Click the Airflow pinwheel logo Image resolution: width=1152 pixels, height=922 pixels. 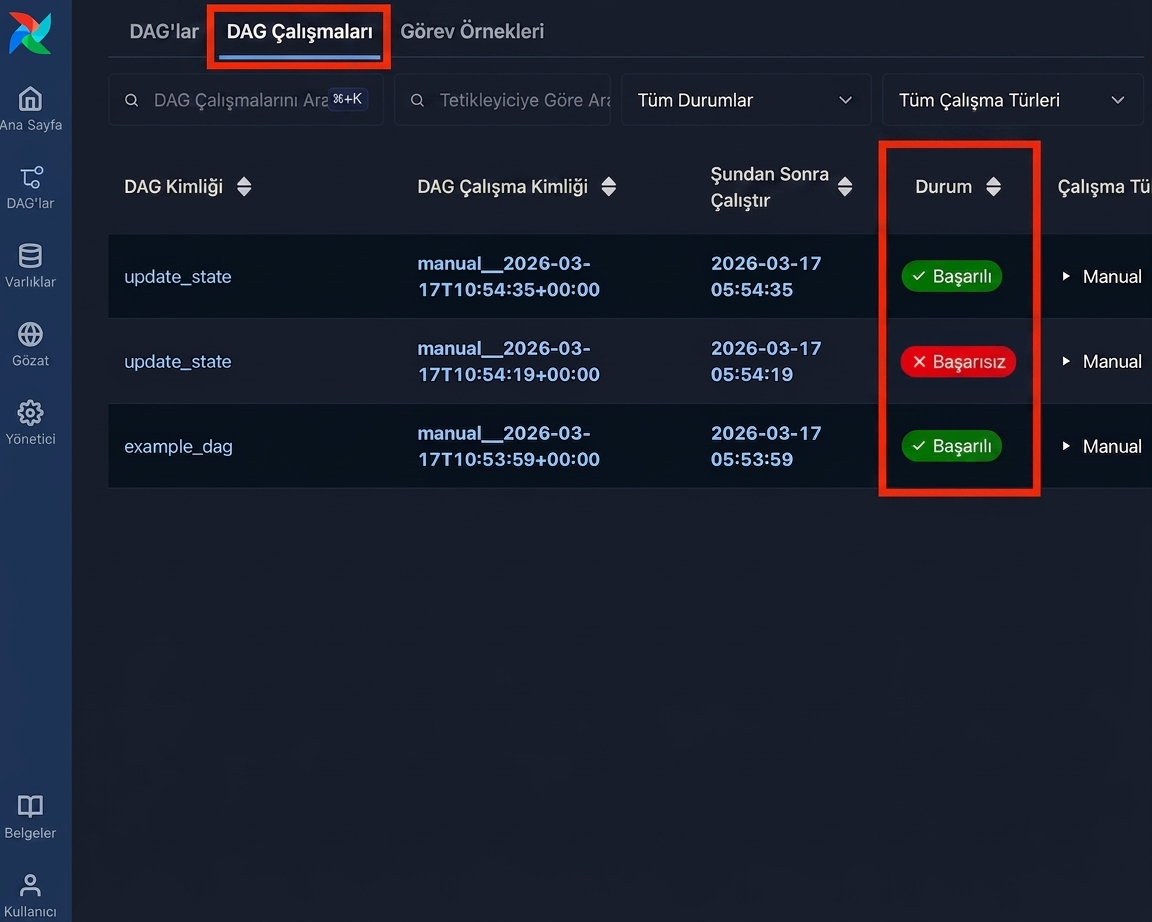coord(30,33)
